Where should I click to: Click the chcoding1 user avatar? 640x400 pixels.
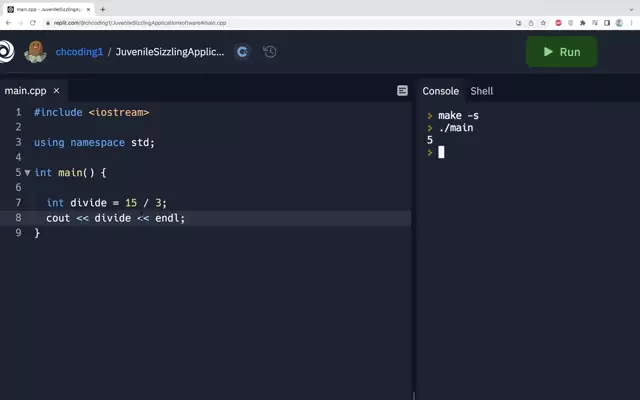tap(36, 51)
